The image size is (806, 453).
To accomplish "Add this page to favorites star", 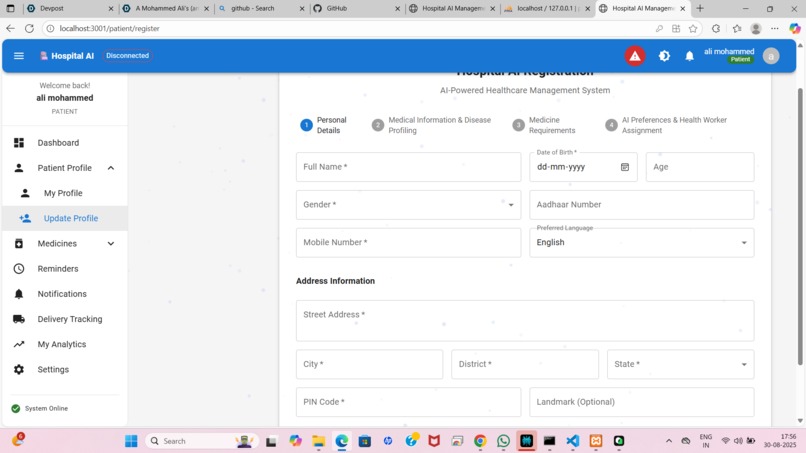I will click(693, 28).
